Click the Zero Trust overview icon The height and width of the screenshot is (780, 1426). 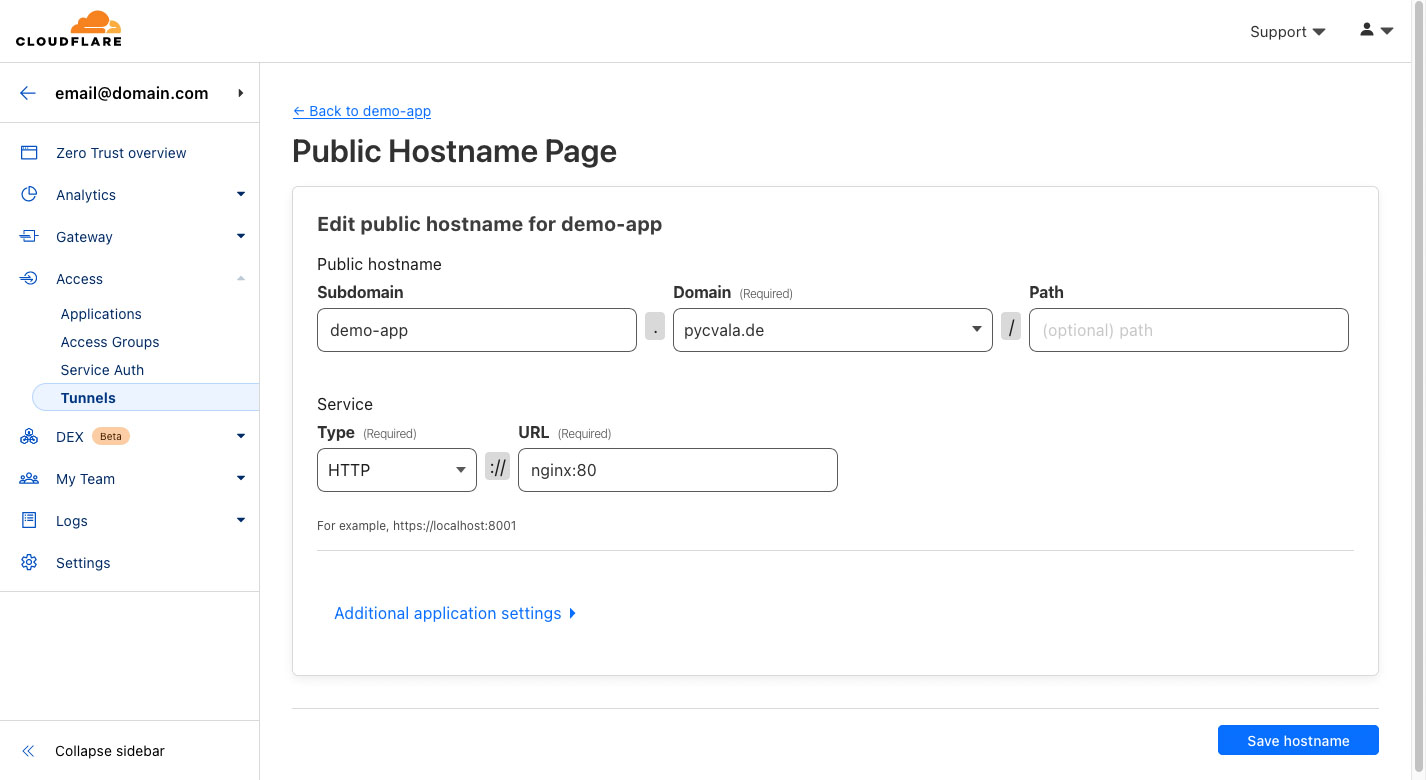(x=29, y=153)
